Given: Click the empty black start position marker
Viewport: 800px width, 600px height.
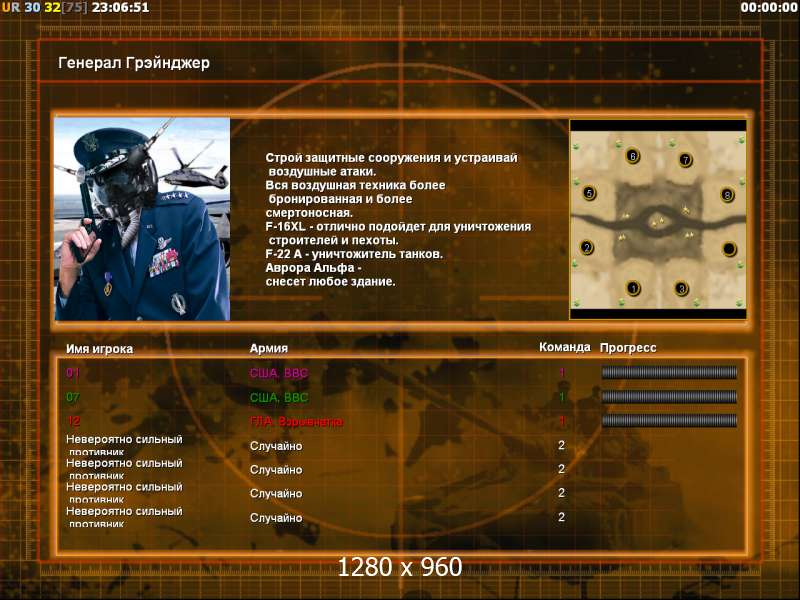Looking at the screenshot, I should (729, 249).
